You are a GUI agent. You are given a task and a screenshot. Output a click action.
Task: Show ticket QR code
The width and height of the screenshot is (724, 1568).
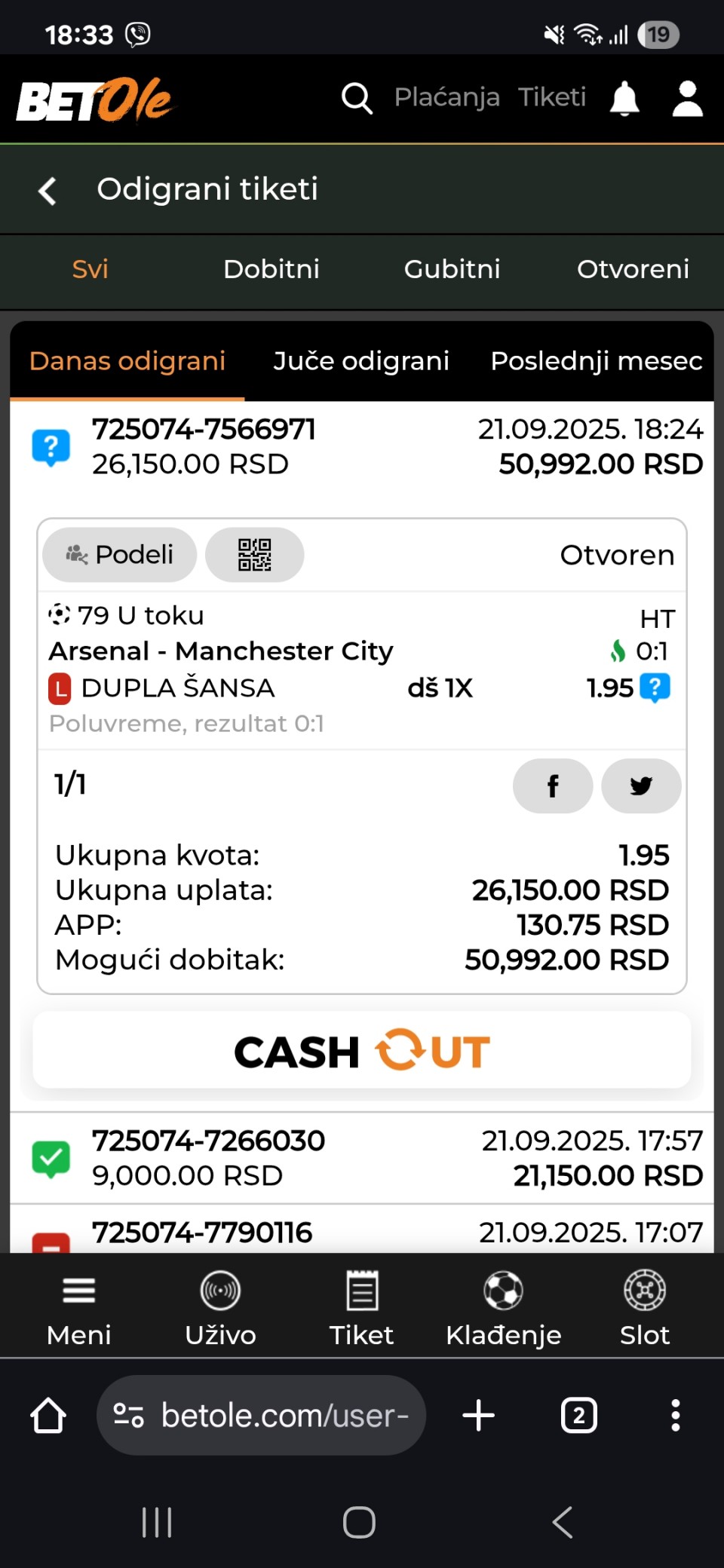[254, 555]
